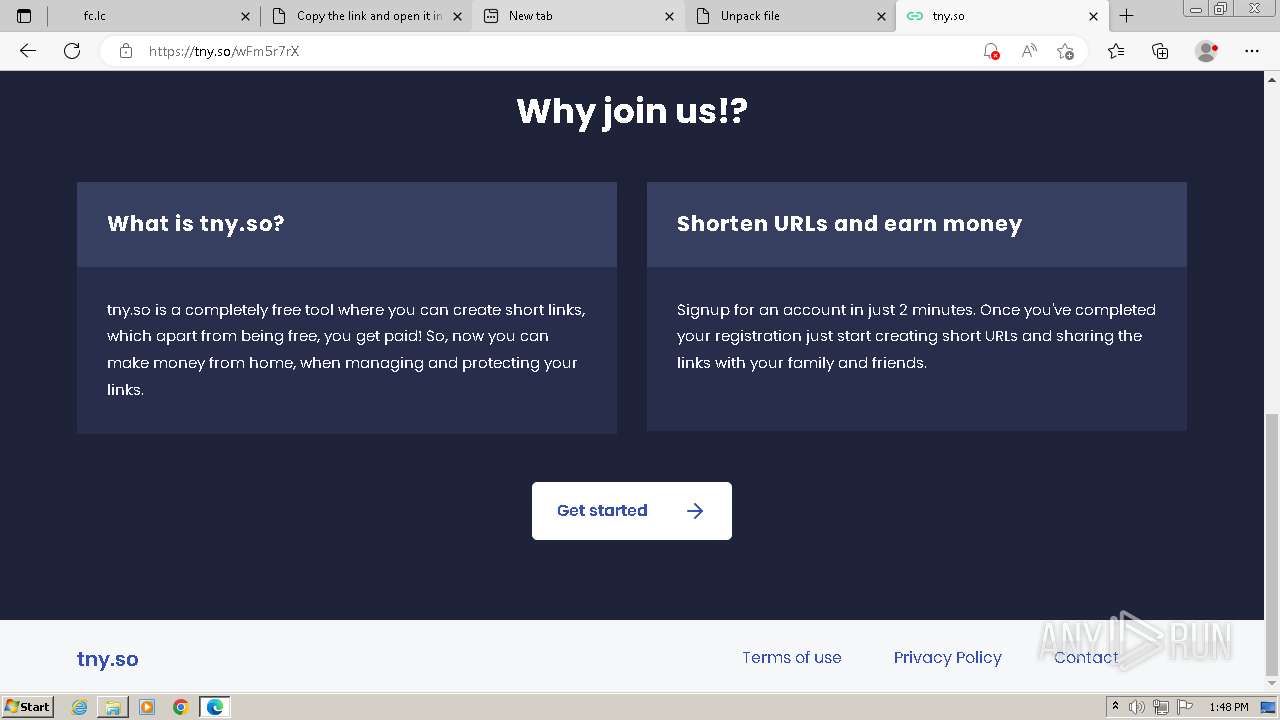Close the Unpack file tab

tap(882, 16)
